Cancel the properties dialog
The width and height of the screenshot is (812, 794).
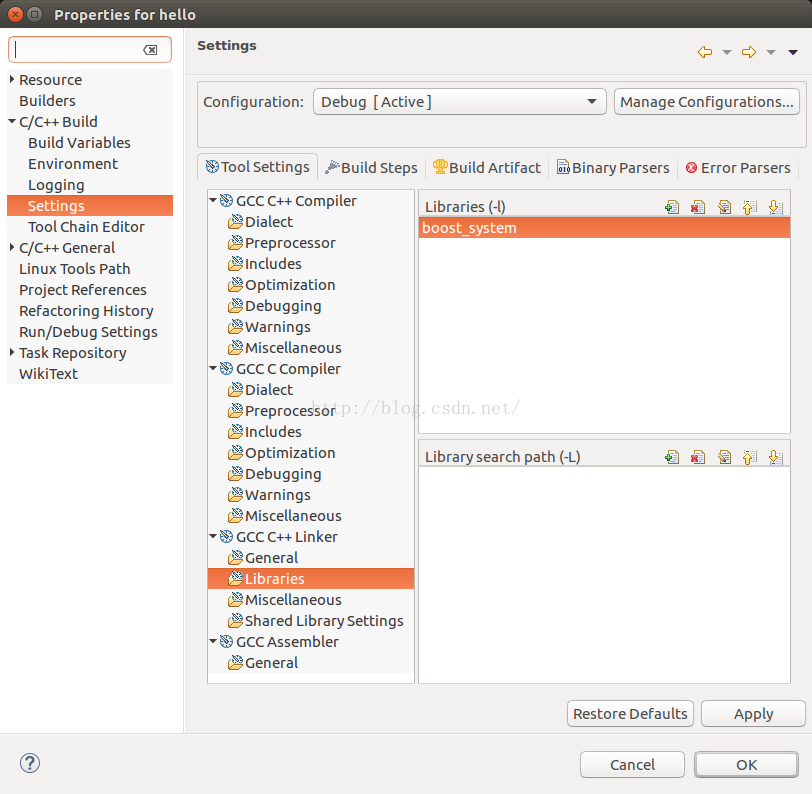coord(632,764)
